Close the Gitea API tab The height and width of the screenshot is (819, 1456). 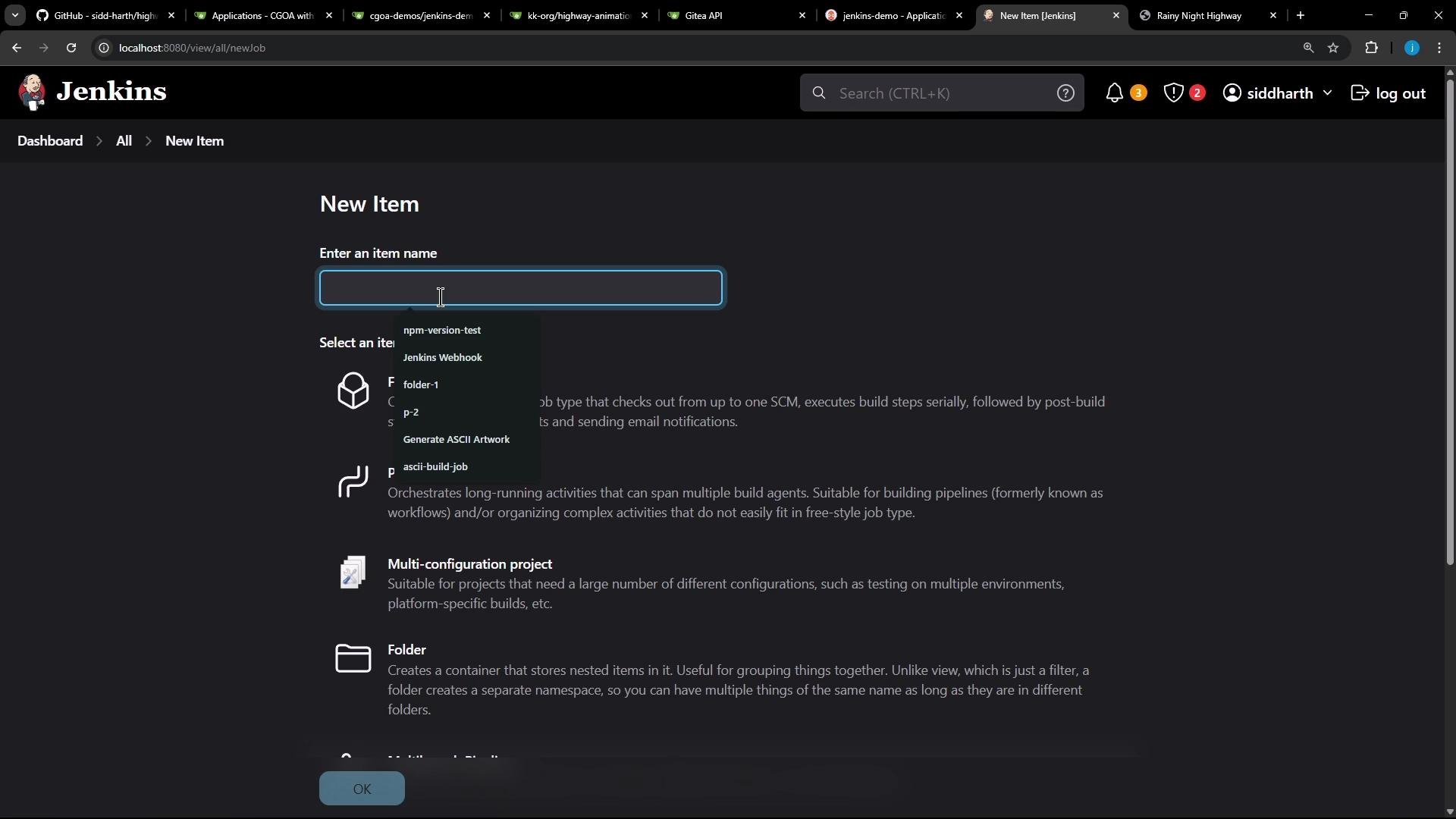[802, 15]
